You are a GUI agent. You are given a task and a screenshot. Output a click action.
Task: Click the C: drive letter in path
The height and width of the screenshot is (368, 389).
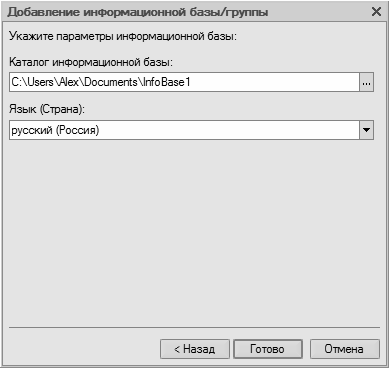(x=16, y=82)
